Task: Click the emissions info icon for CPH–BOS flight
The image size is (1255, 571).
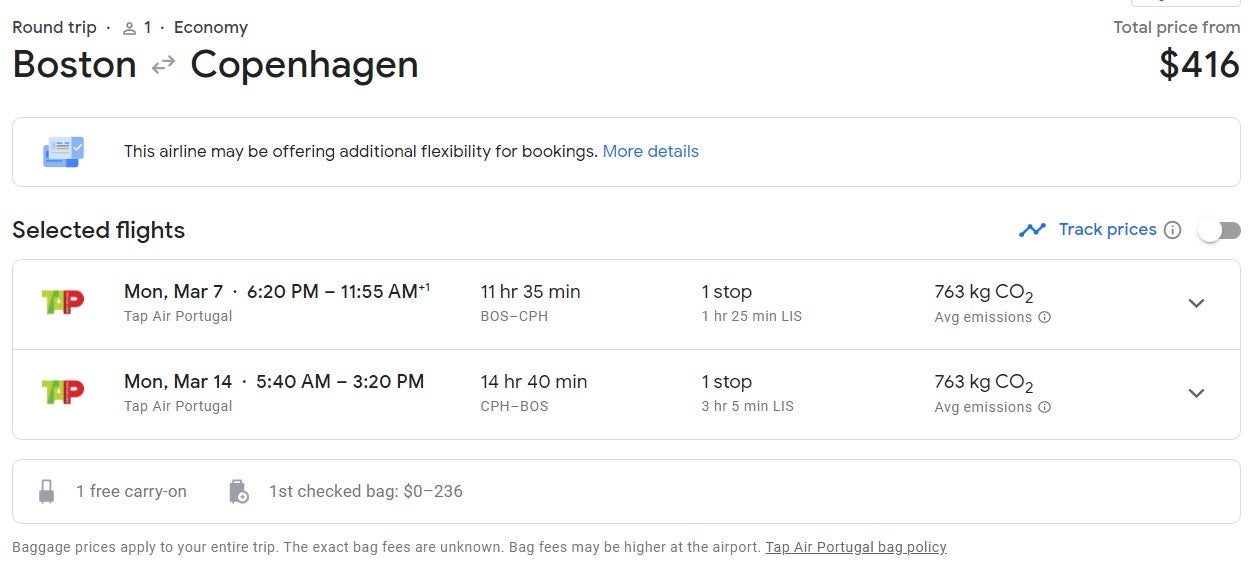Action: (1045, 407)
